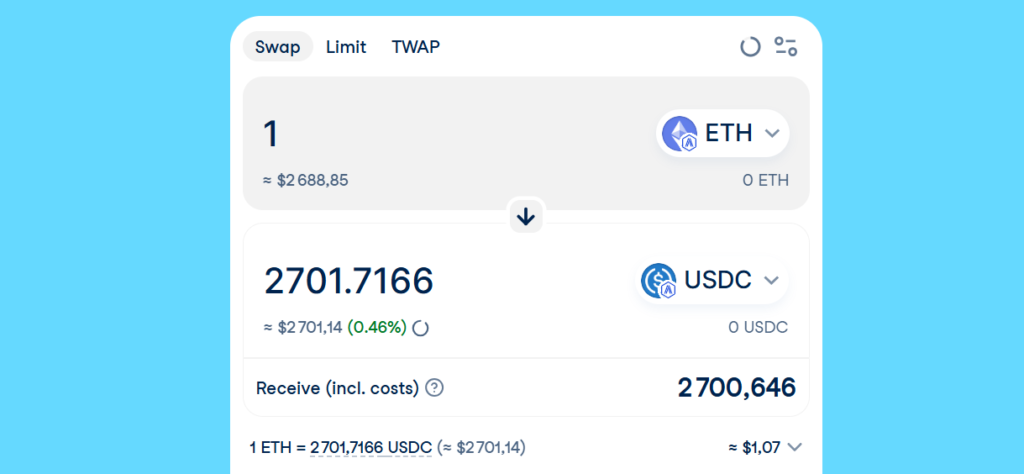This screenshot has height=474, width=1024.
Task: Click the 0 ETH balance text
Action: click(x=765, y=181)
